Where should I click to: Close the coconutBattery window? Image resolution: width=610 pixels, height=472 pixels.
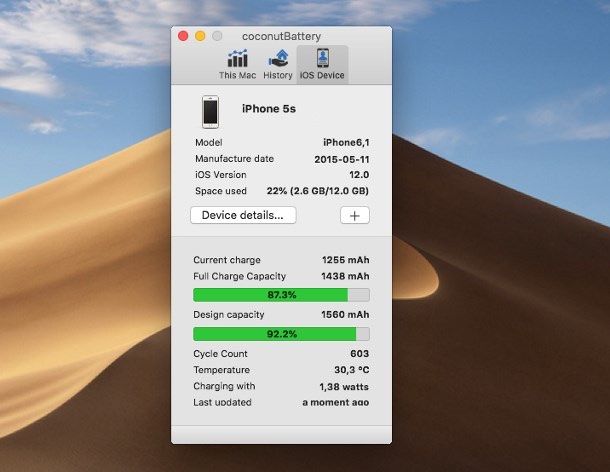[183, 36]
